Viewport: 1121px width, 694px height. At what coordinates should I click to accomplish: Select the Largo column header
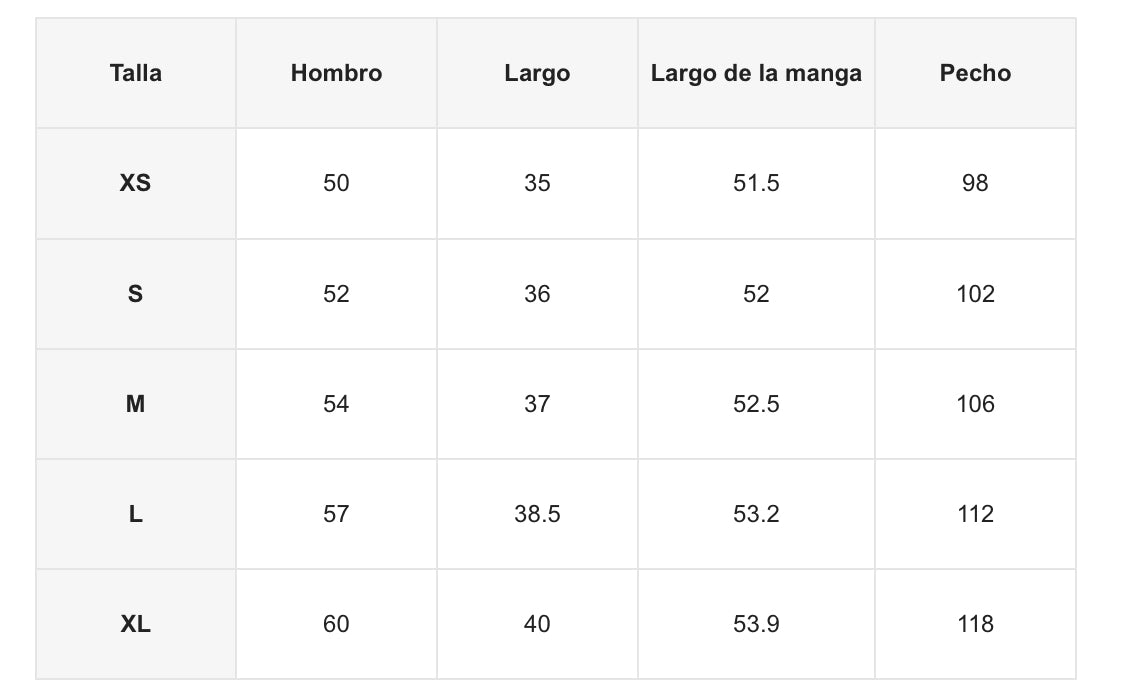point(537,73)
